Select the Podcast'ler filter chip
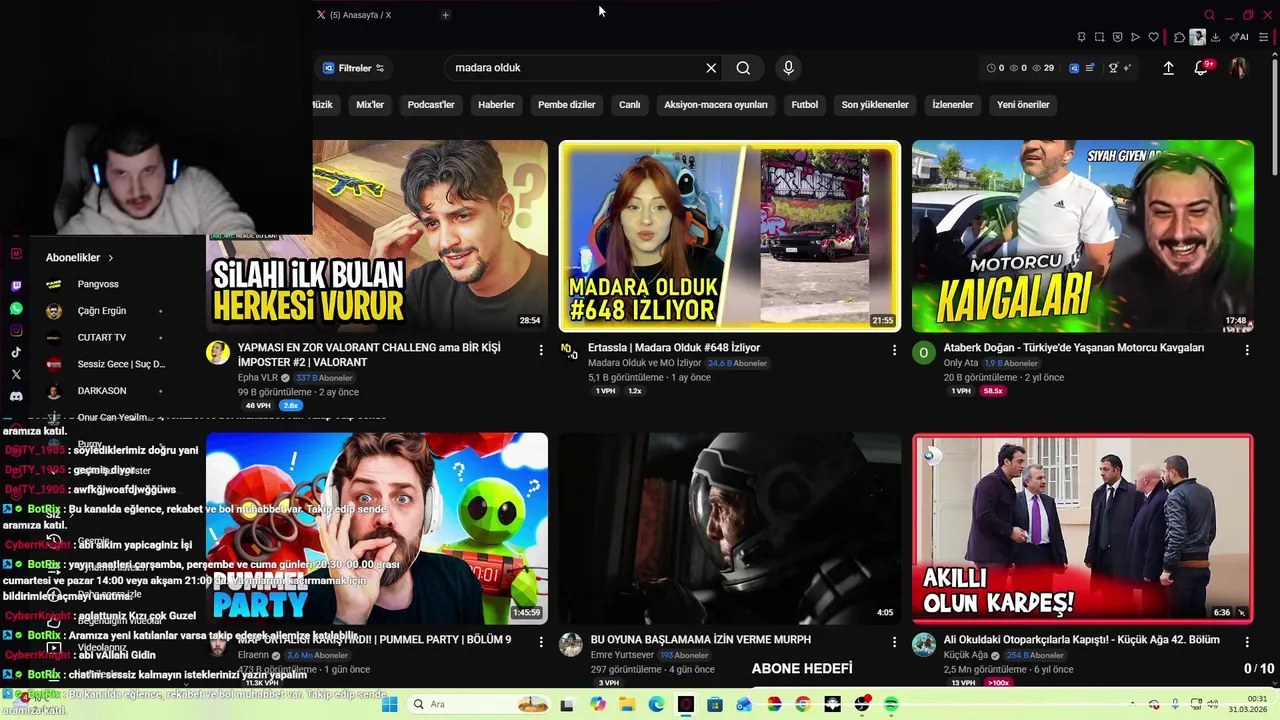 [431, 105]
